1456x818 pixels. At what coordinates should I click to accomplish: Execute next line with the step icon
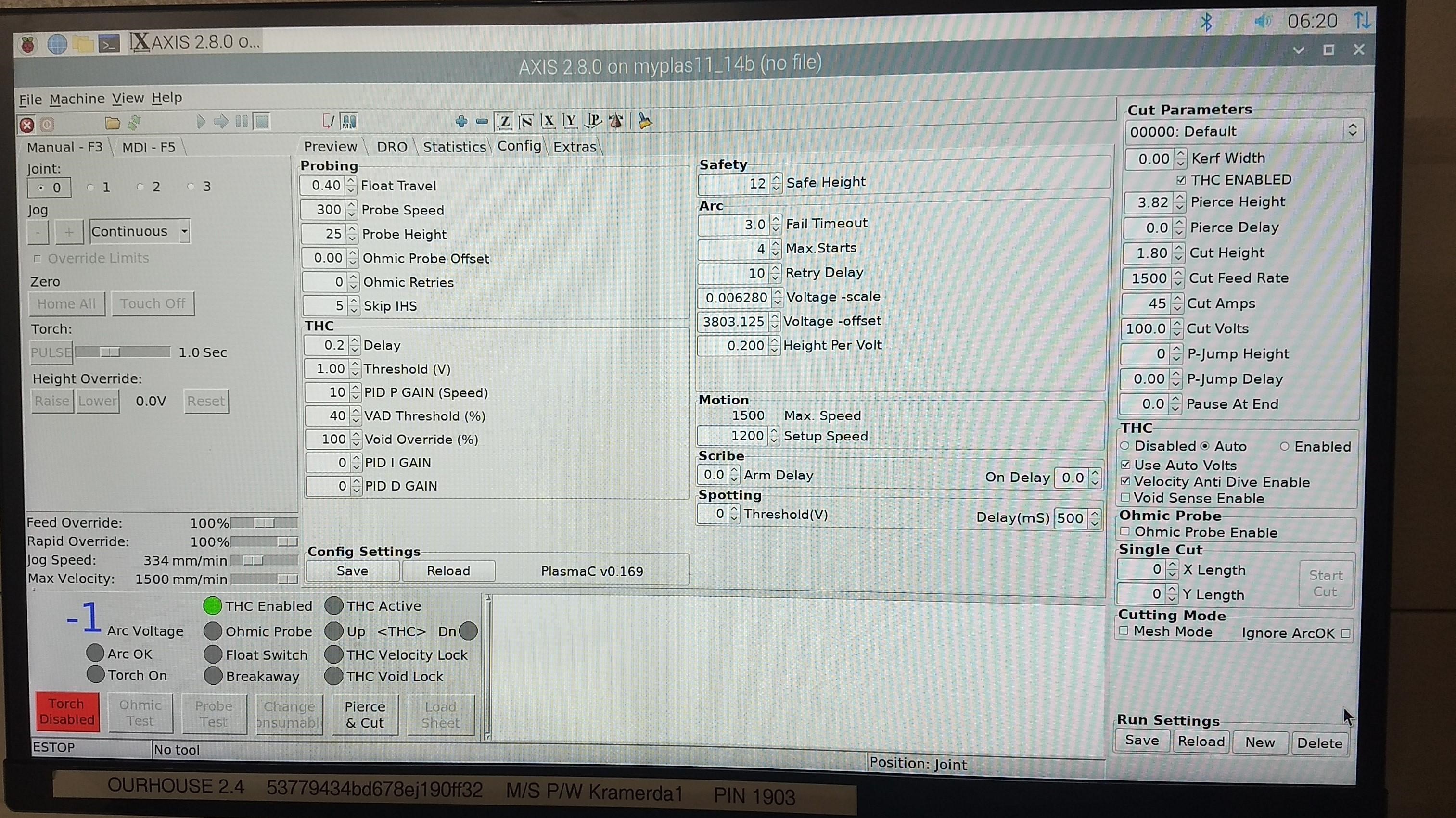[221, 122]
